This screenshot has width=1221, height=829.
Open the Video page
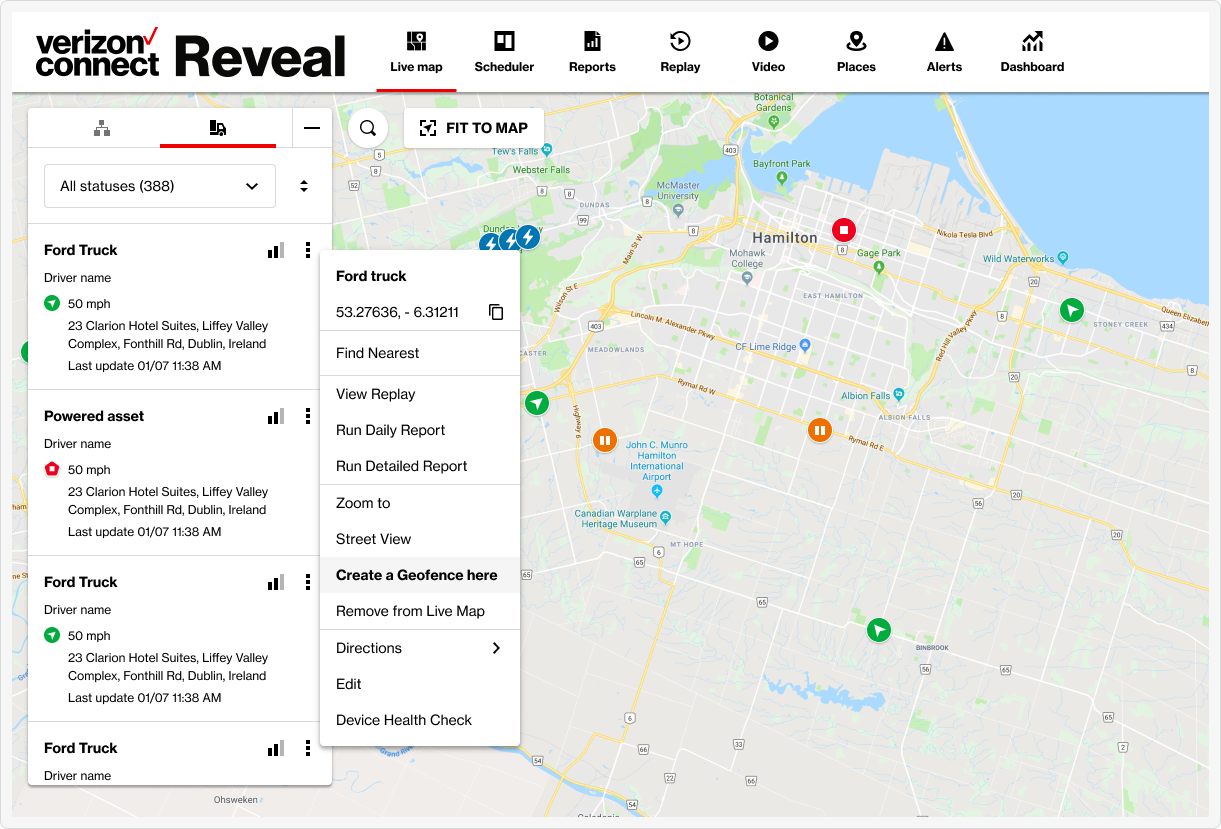767,50
